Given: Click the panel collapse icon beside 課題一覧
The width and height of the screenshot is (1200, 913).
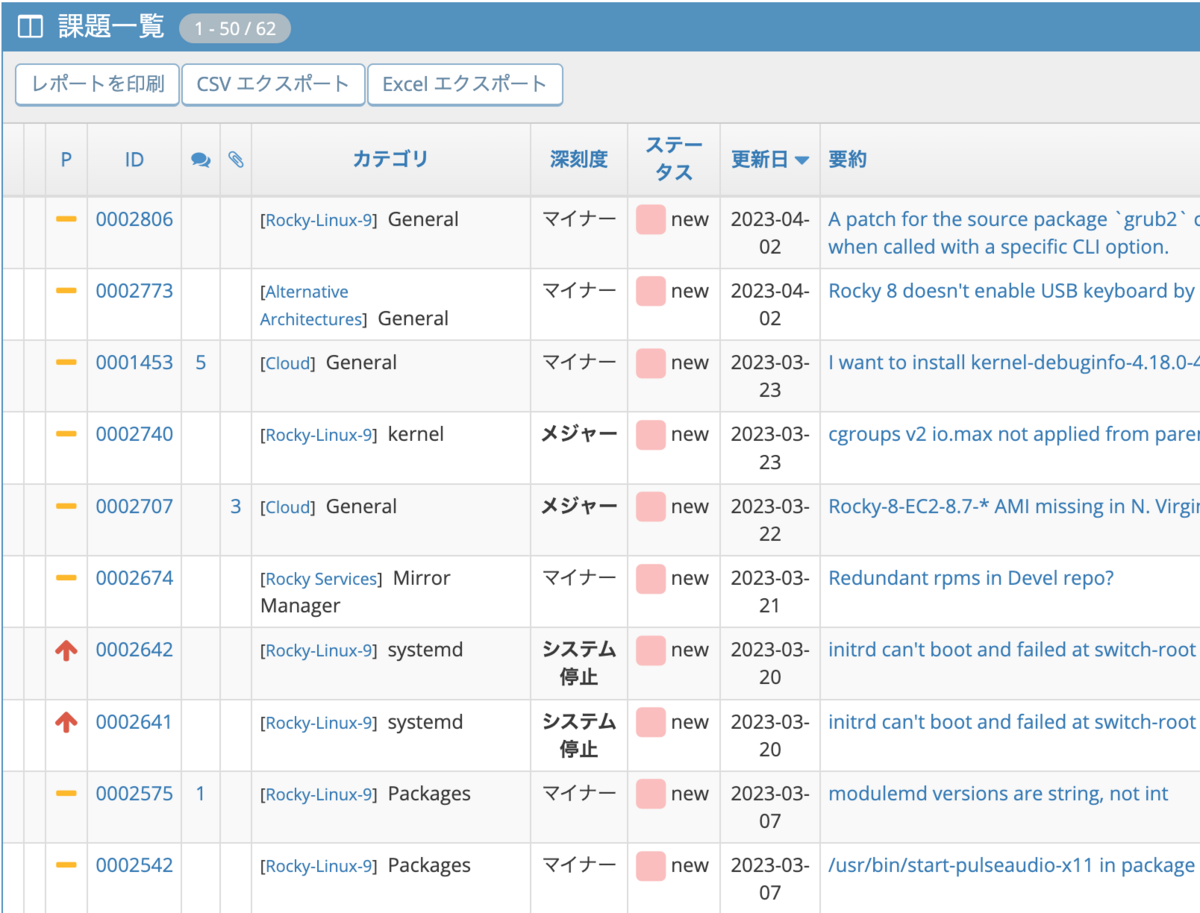Looking at the screenshot, I should coord(30,27).
